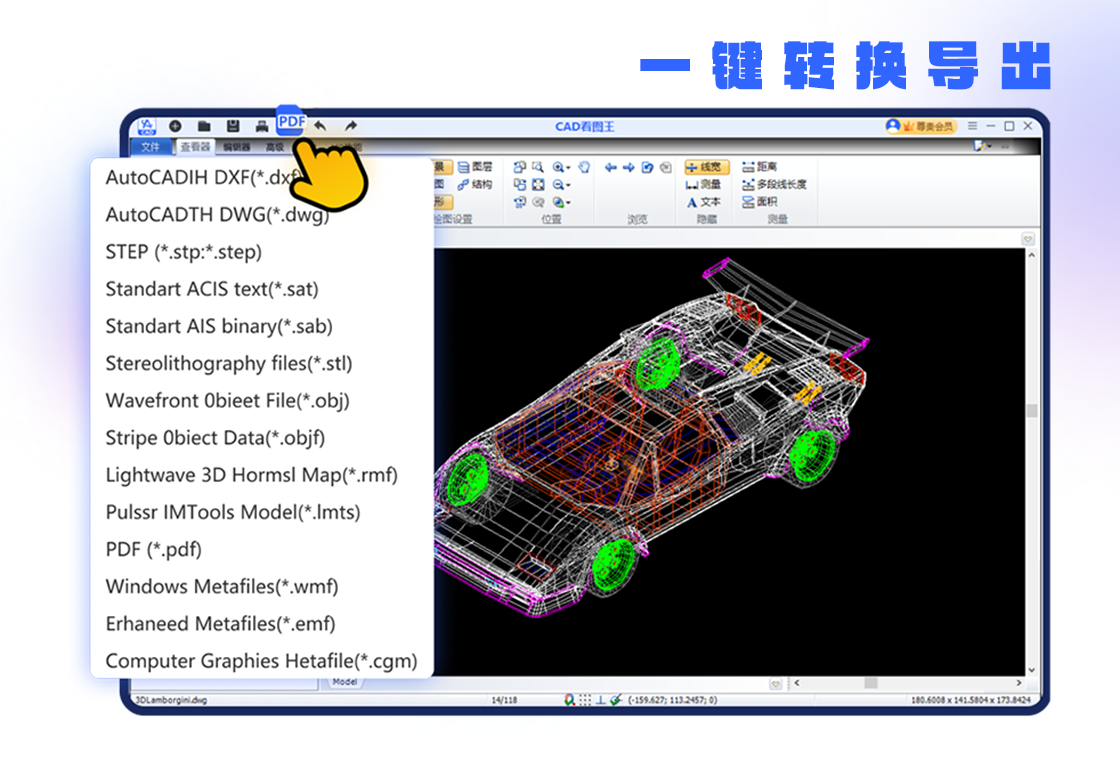Click the 3DLamborgini.dwg filename in status bar
Screen dimensions: 1120x760
[171, 700]
